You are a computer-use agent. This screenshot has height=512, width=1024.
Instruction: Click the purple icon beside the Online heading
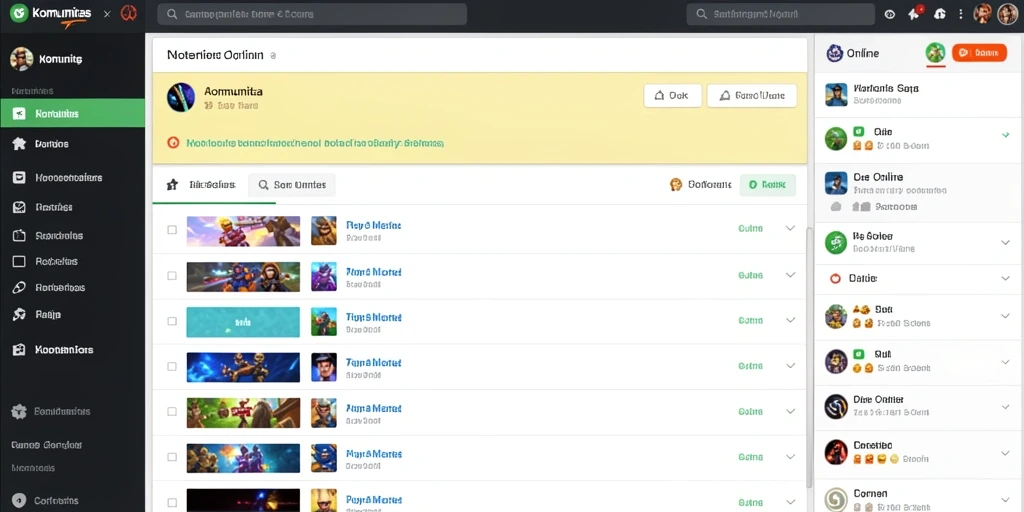pyautogui.click(x=835, y=54)
